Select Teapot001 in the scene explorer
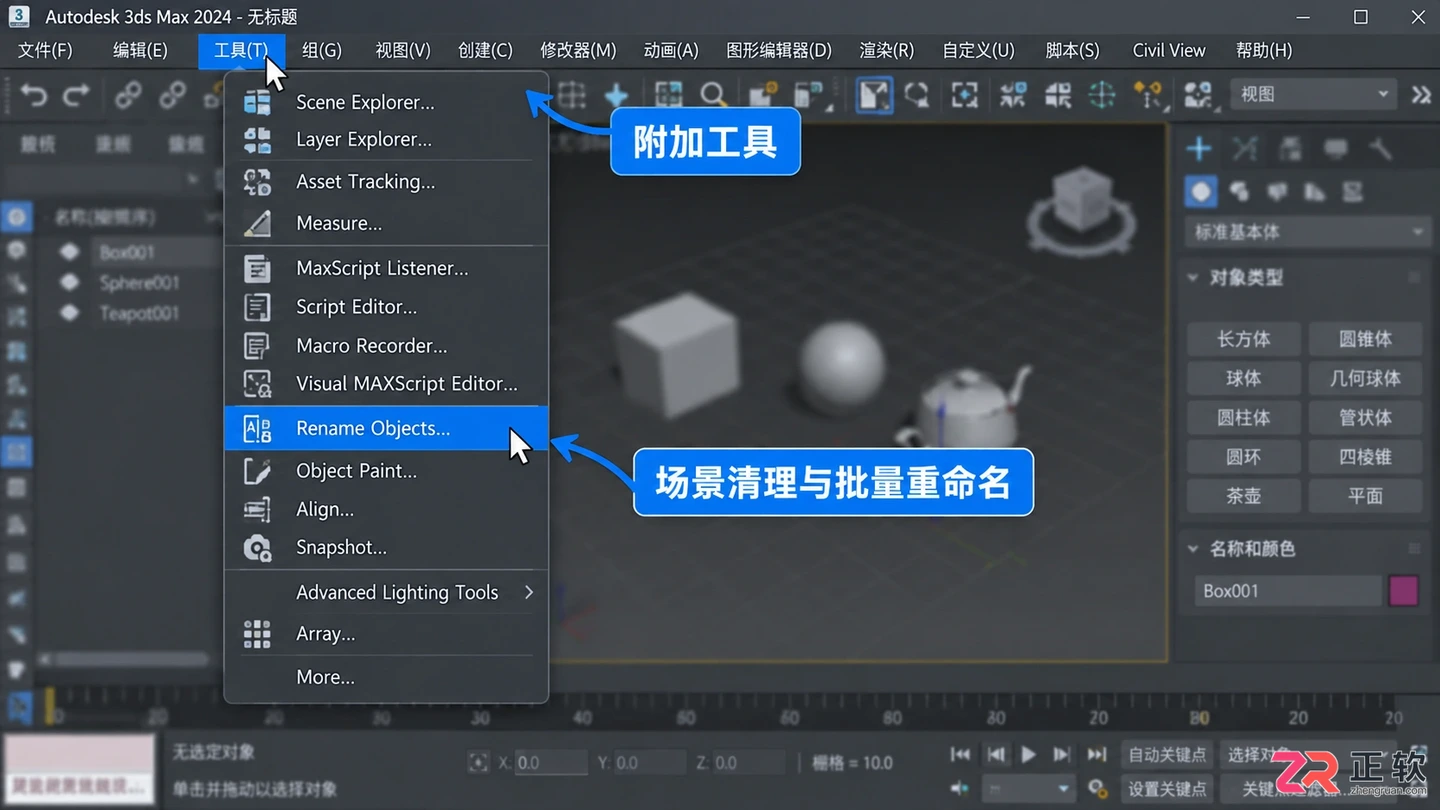The image size is (1440, 810). (x=139, y=313)
